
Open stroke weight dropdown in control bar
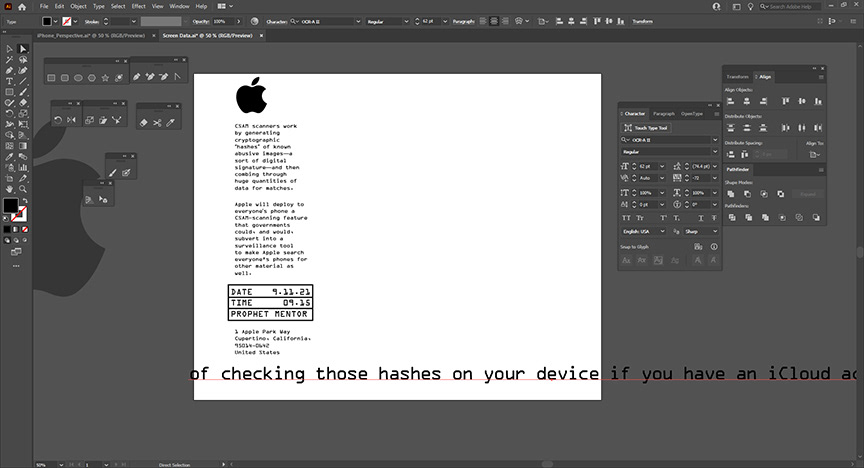[x=134, y=21]
